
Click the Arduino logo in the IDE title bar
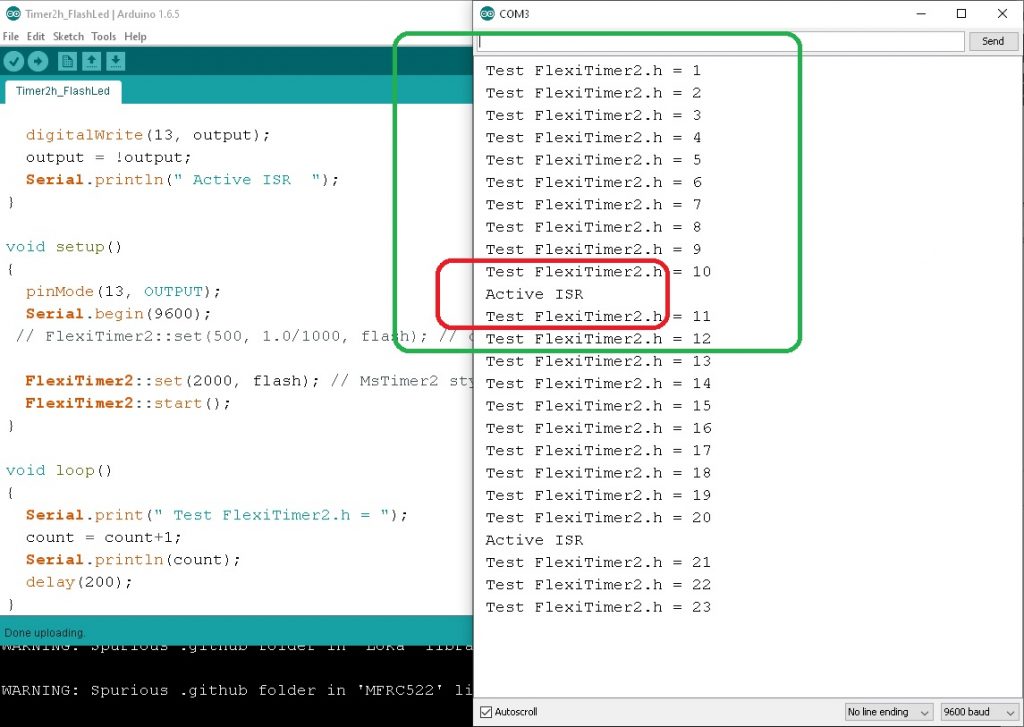pyautogui.click(x=12, y=14)
